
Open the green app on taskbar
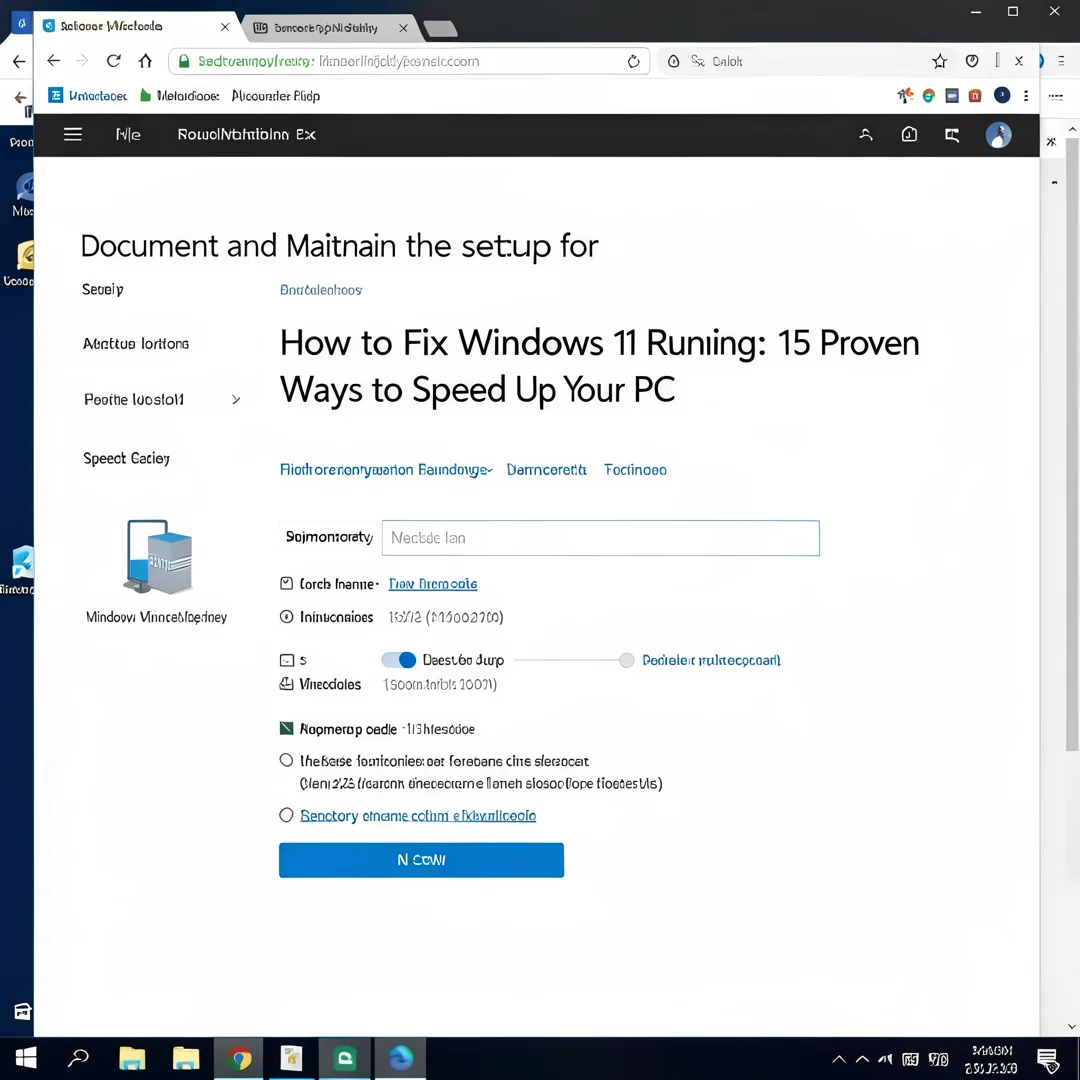[345, 1058]
